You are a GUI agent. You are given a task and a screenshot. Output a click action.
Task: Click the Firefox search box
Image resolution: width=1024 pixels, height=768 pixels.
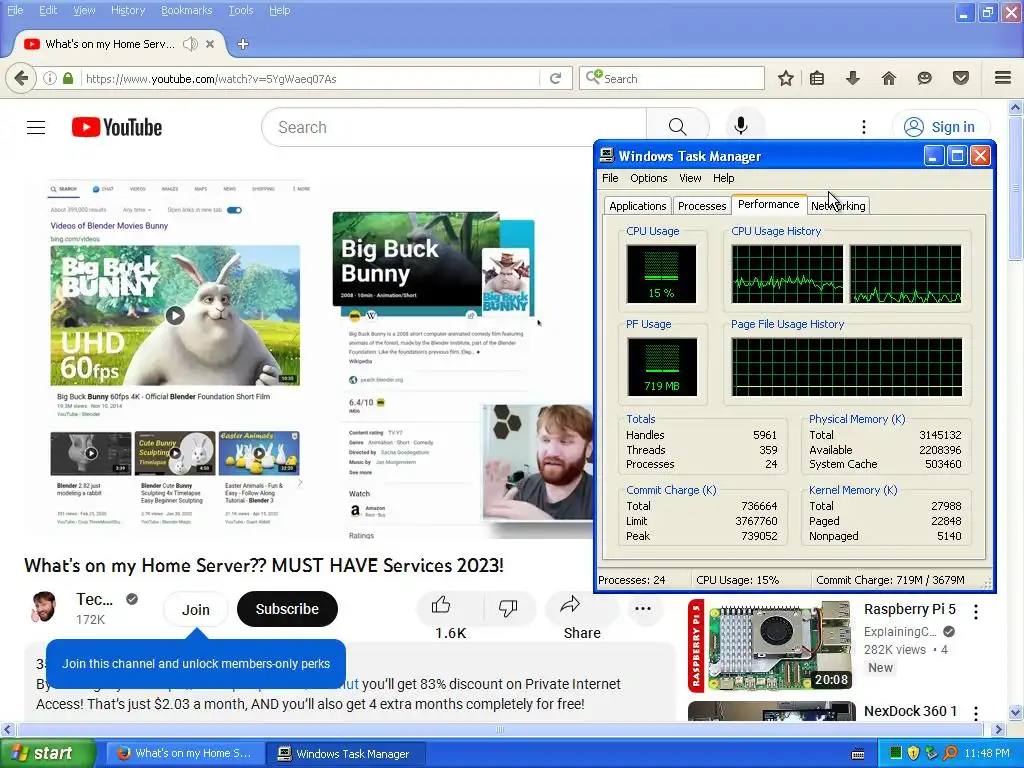(x=671, y=78)
